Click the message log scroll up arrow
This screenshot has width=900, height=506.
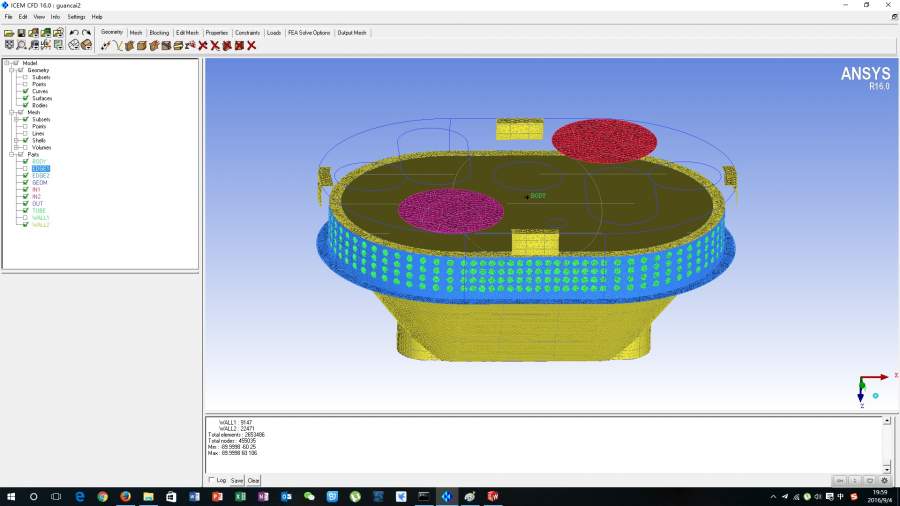tap(887, 421)
